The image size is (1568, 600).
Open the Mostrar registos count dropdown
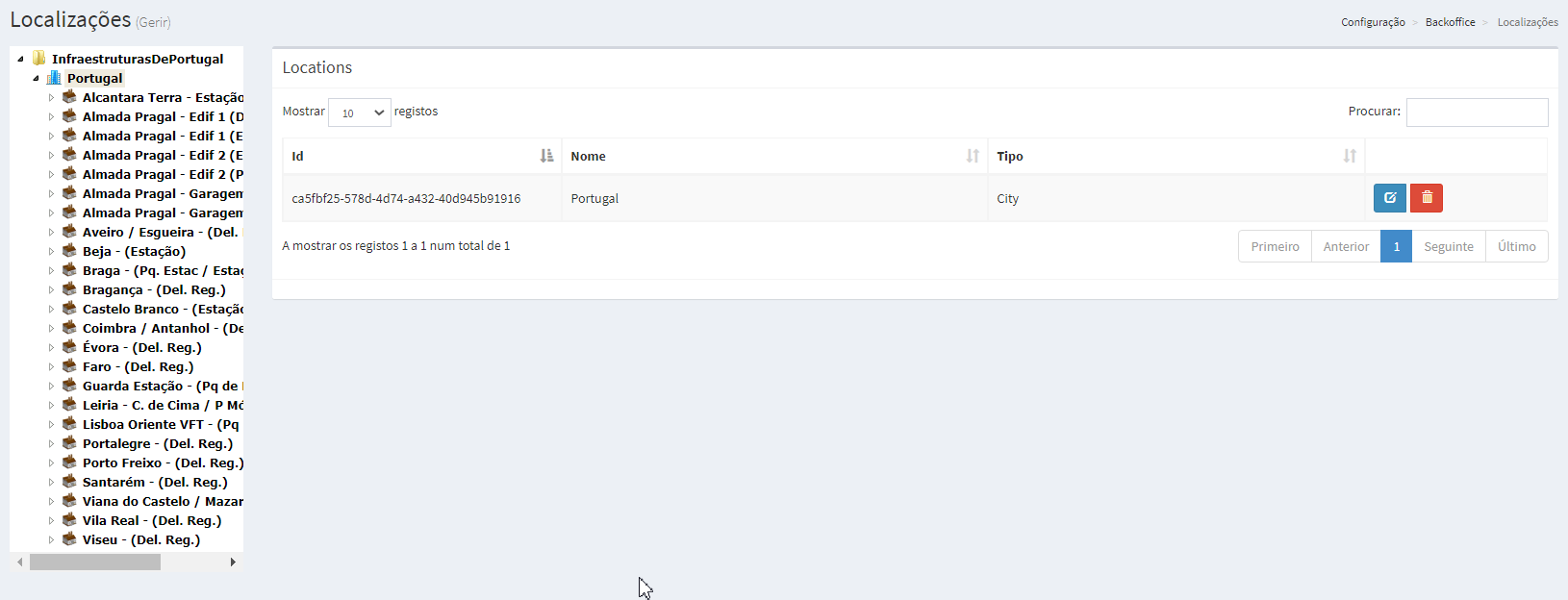coord(360,112)
